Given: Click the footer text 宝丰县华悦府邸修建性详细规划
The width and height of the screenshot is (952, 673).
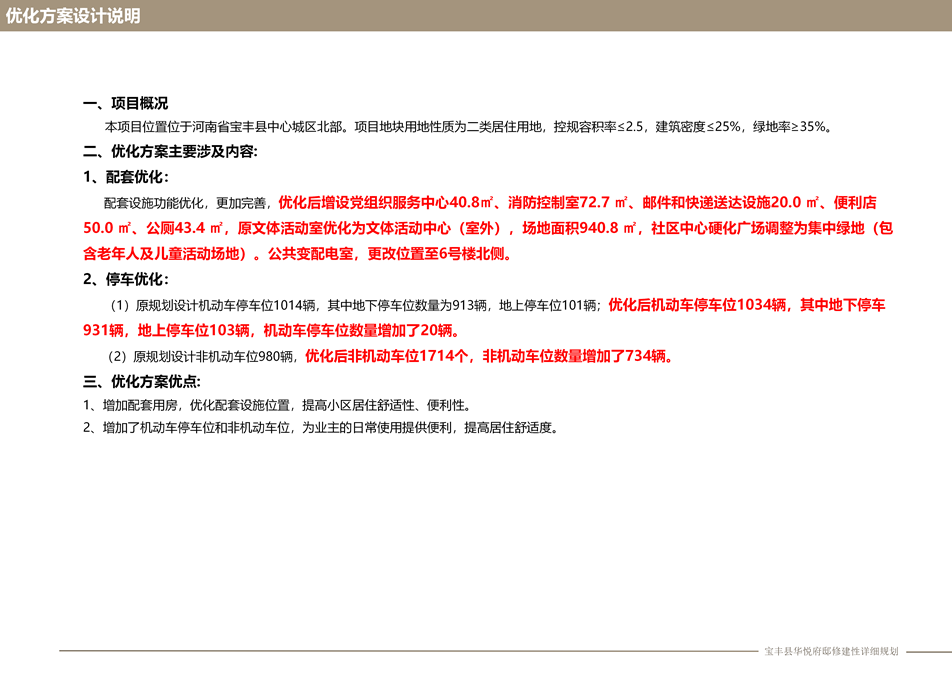Looking at the screenshot, I should tap(831, 651).
